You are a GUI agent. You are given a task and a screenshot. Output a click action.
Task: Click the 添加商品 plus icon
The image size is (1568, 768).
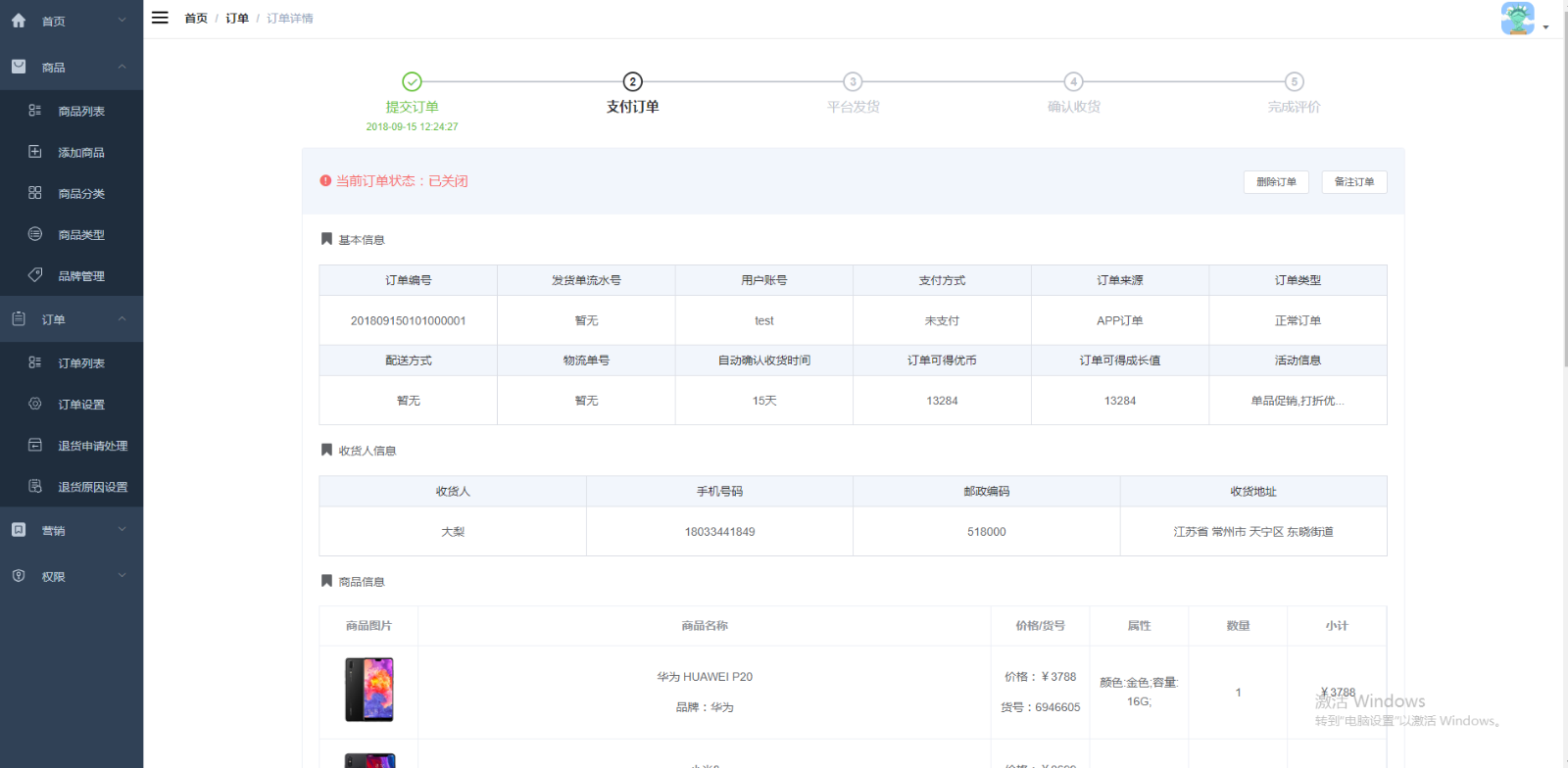pos(35,152)
